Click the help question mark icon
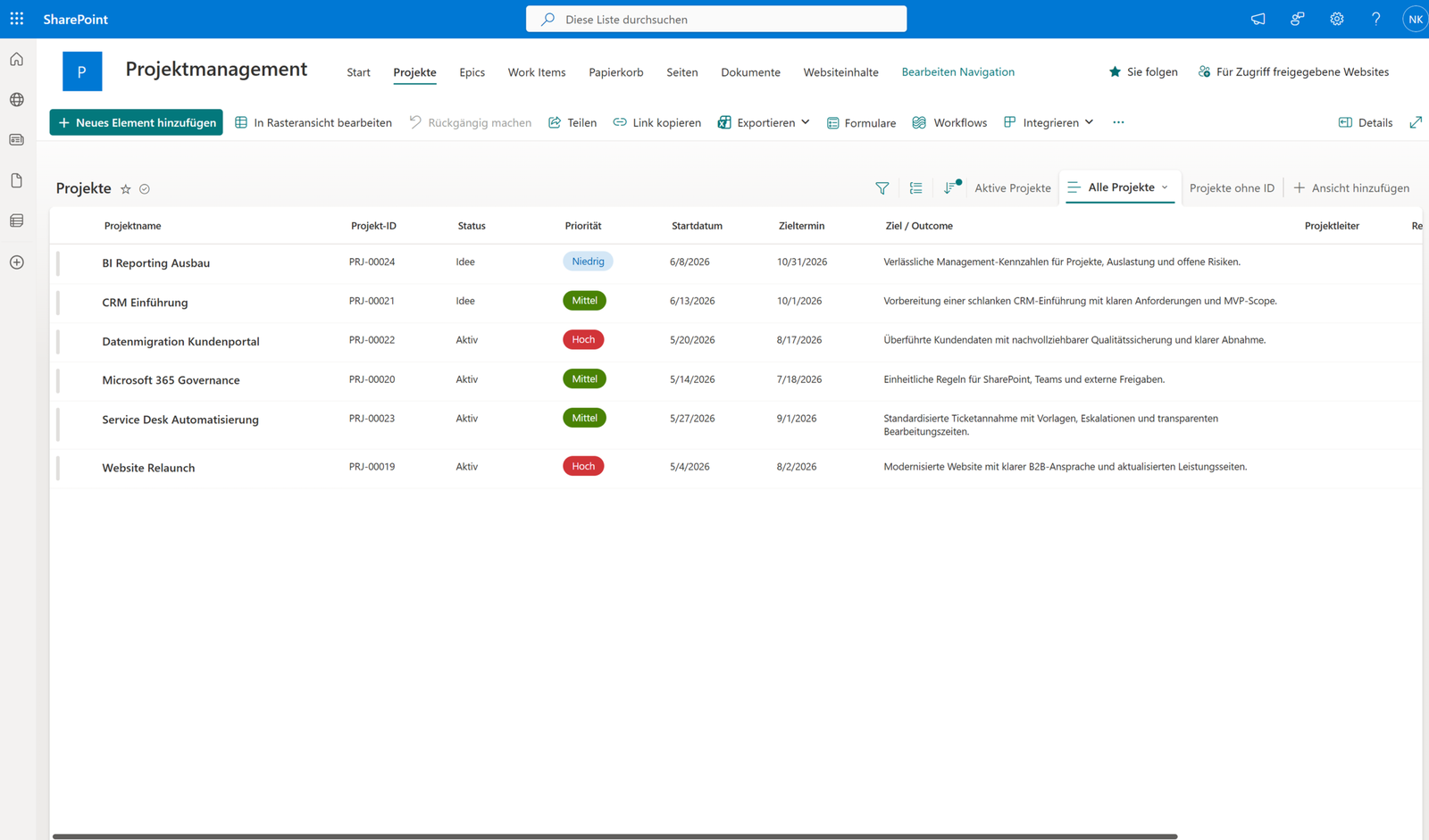 [x=1375, y=19]
